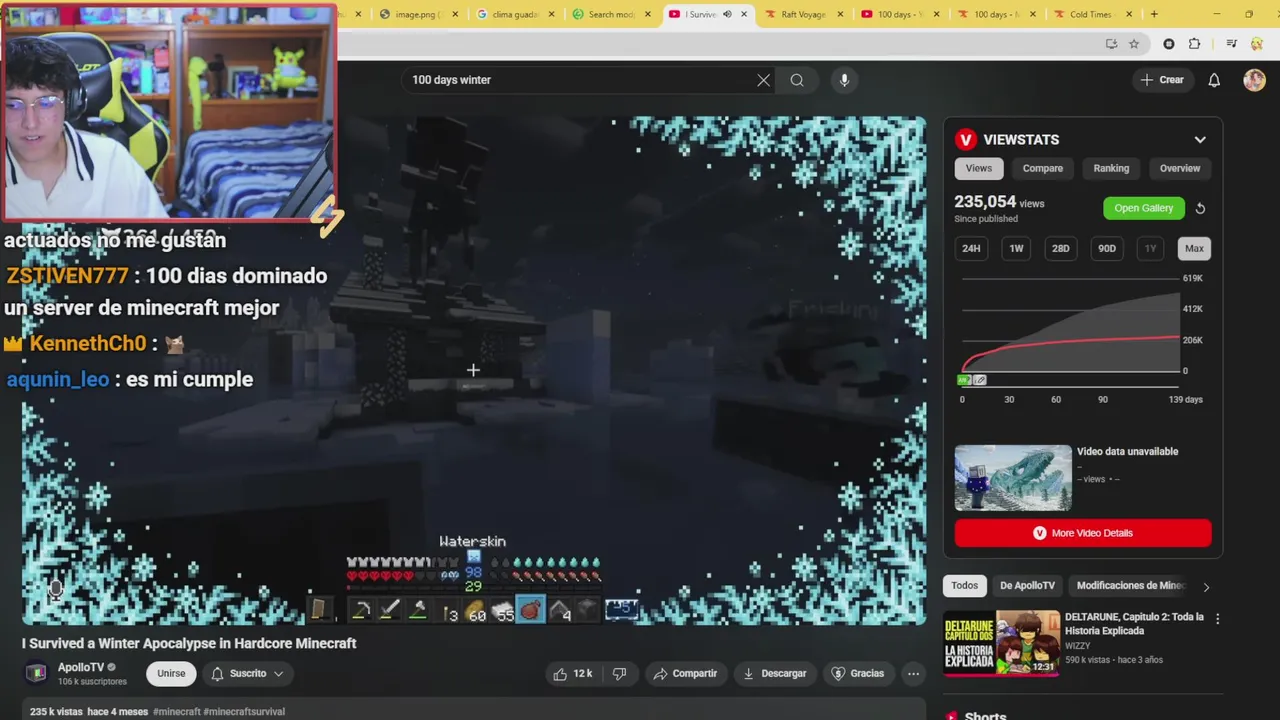1280x720 pixels.
Task: Click ApolloTV channel avatar
Action: [x=36, y=673]
